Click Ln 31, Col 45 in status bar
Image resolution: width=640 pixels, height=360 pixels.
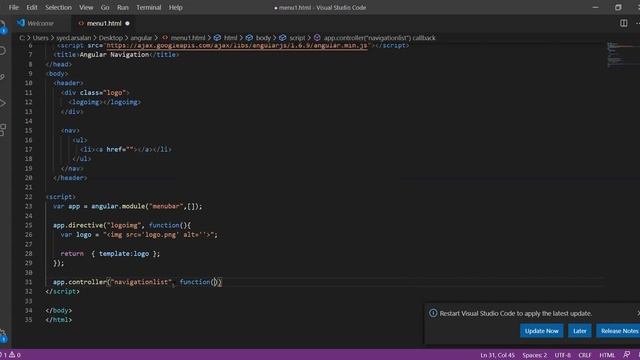(x=498, y=355)
